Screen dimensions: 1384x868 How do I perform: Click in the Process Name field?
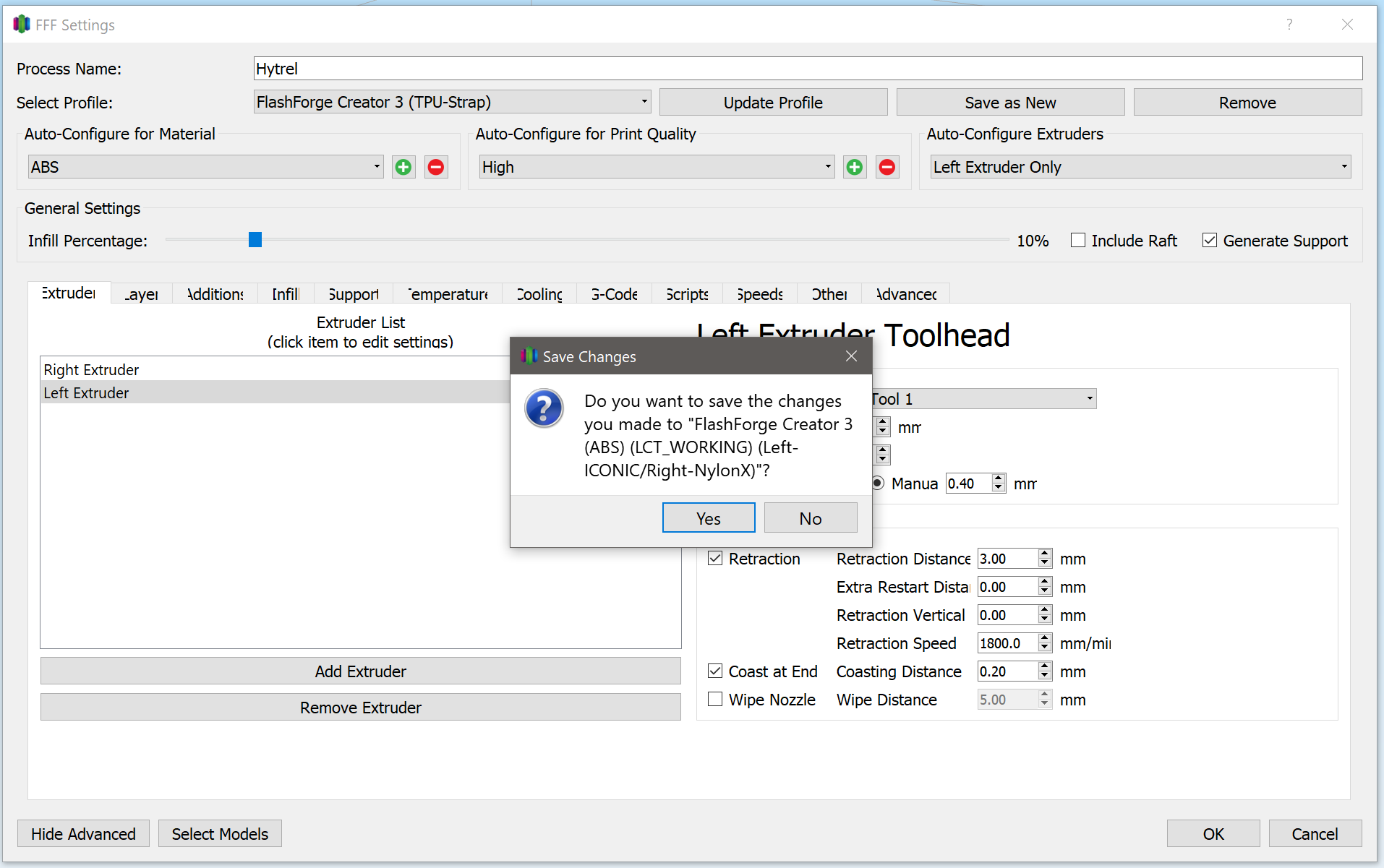click(808, 69)
